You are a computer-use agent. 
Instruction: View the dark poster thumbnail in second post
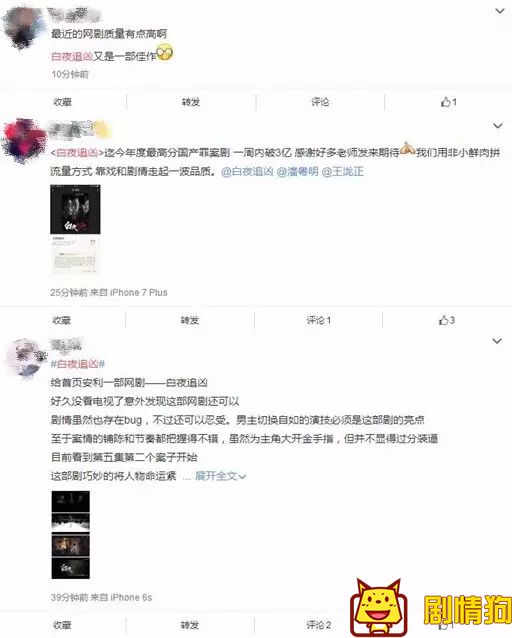(x=75, y=209)
